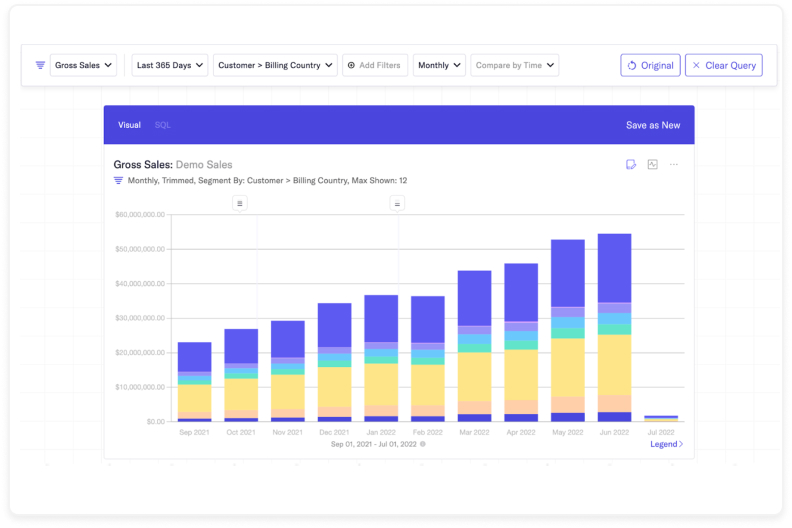Click the first column handle icon above chart
Image resolution: width=792 pixels, height=528 pixels.
(x=240, y=203)
